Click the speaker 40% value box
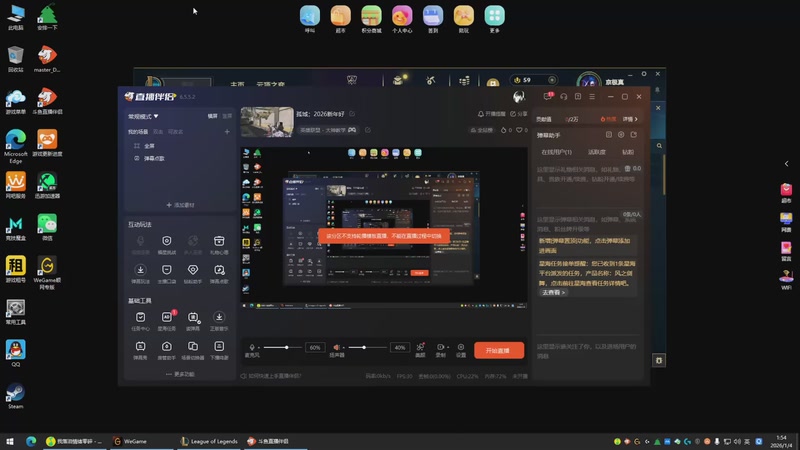This screenshot has height=450, width=800. tap(399, 347)
